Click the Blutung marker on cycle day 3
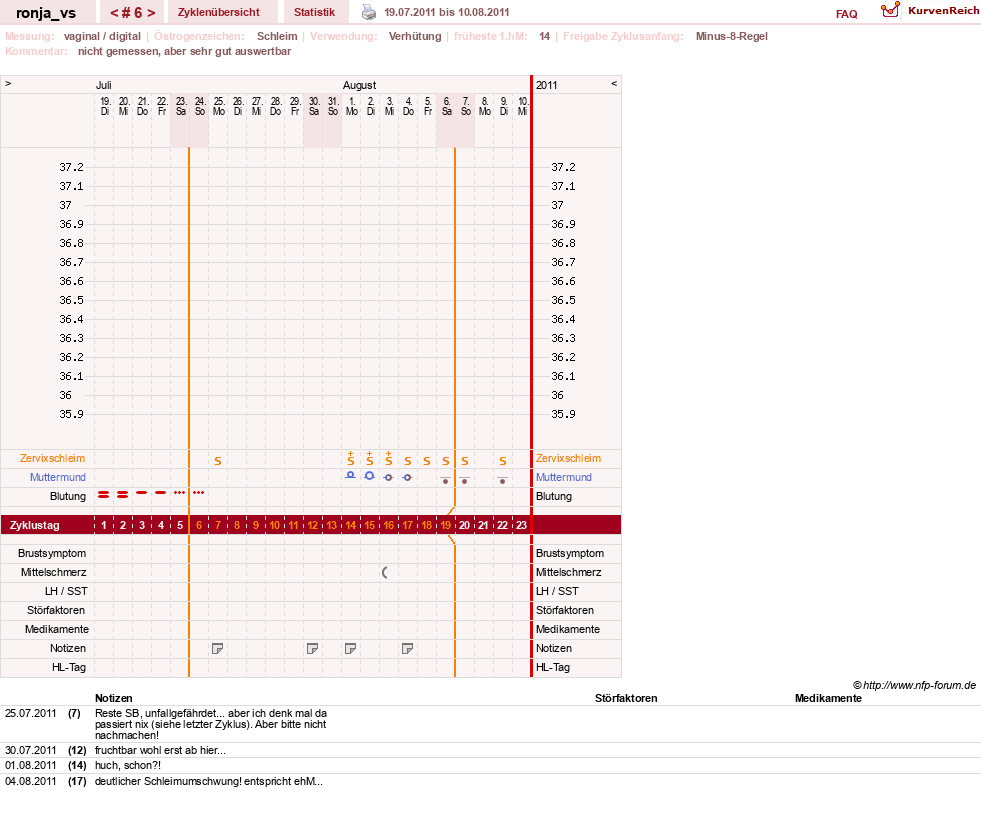The image size is (981, 825). 142,493
